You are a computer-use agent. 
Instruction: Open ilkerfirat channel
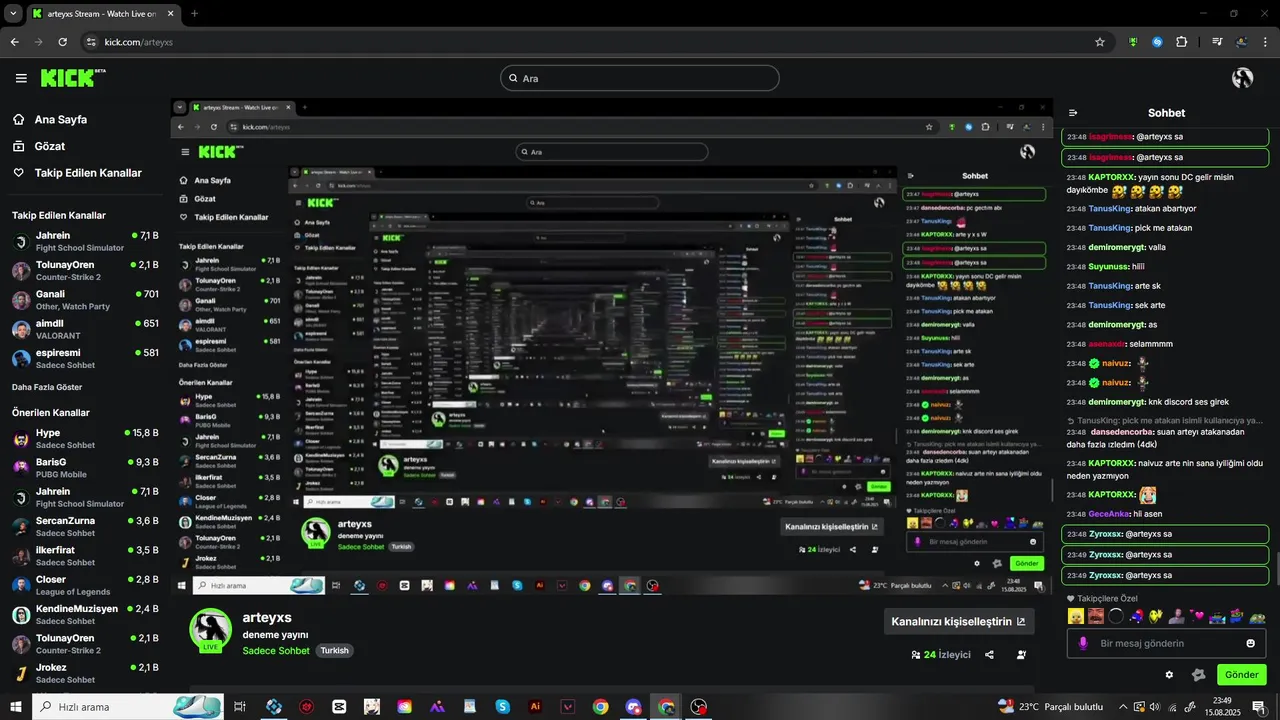point(85,555)
